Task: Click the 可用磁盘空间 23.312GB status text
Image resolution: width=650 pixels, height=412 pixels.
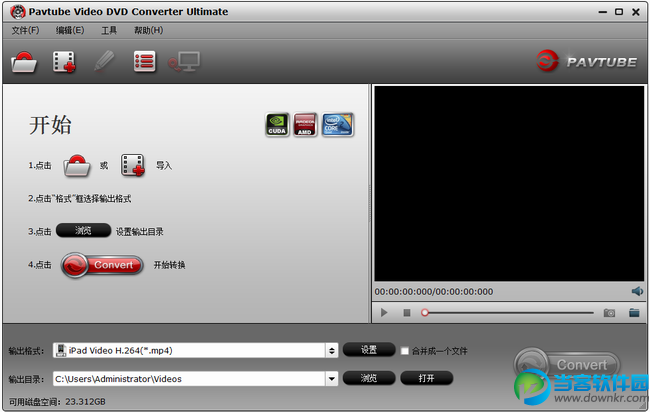Action: pos(57,402)
